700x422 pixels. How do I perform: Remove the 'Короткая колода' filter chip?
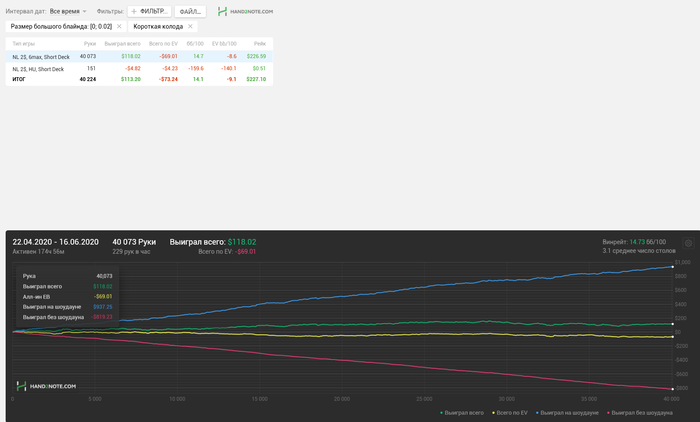coord(190,26)
